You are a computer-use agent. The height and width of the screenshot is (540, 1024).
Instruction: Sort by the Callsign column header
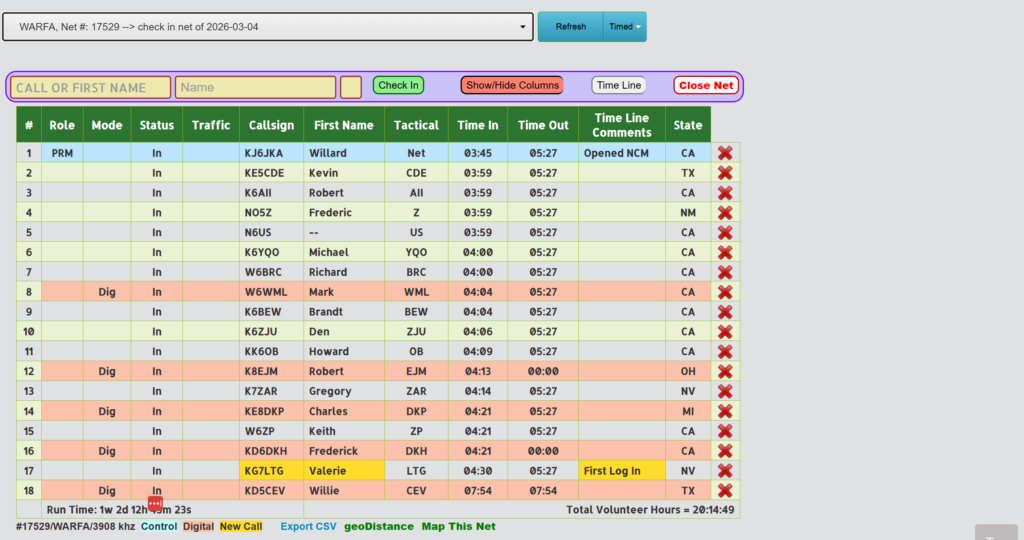coord(271,125)
